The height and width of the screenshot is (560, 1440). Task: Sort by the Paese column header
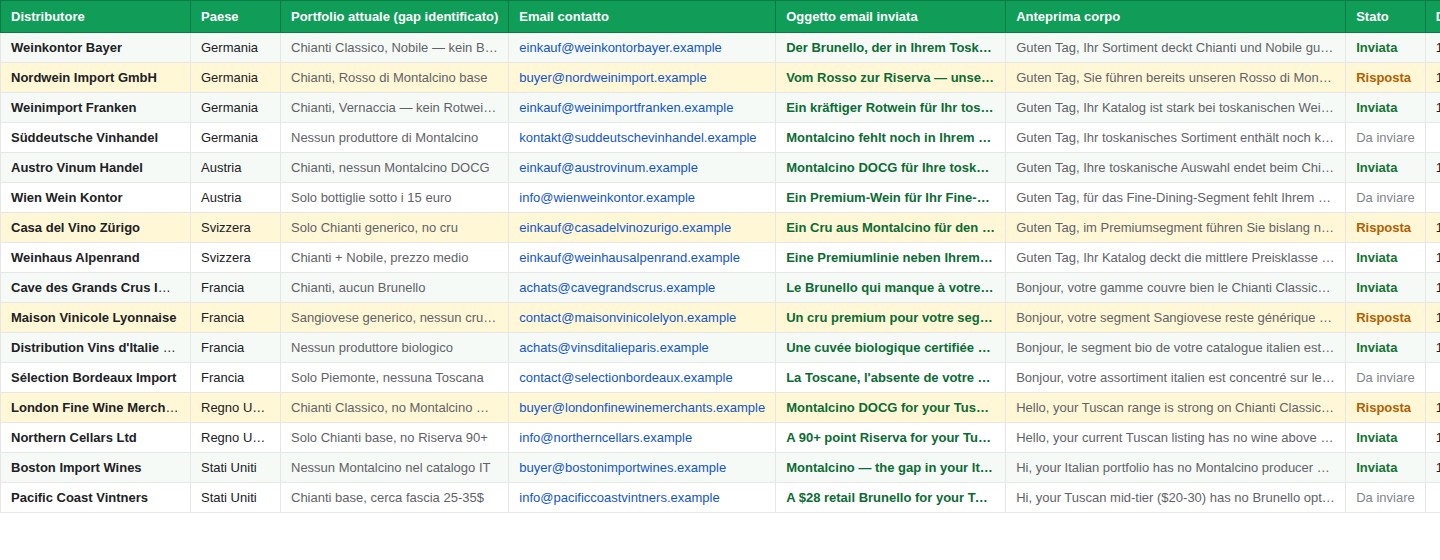click(x=235, y=17)
